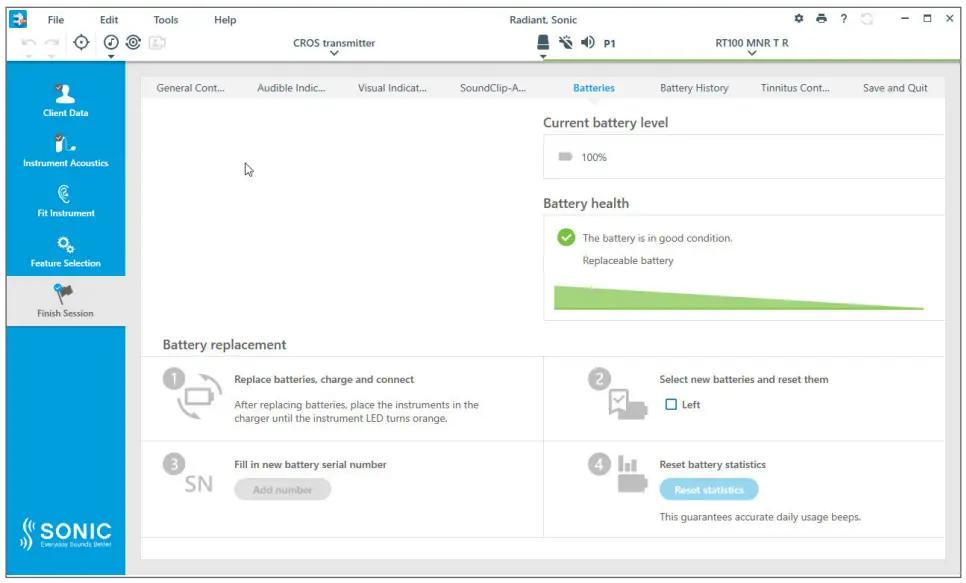The image size is (966, 583).
Task: Click the Finish Session flag icon
Action: pyautogui.click(x=65, y=294)
